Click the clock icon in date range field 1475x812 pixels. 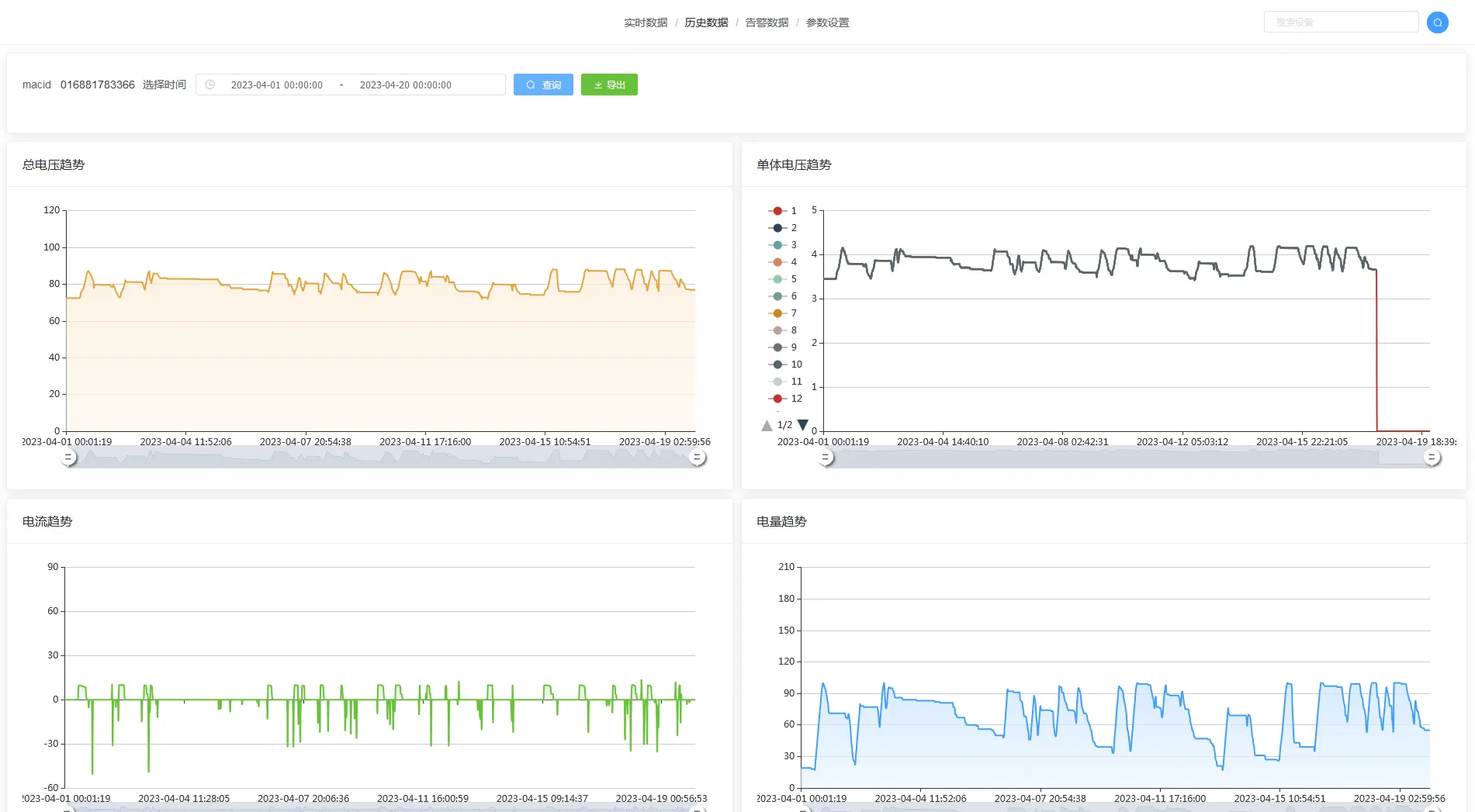(209, 85)
